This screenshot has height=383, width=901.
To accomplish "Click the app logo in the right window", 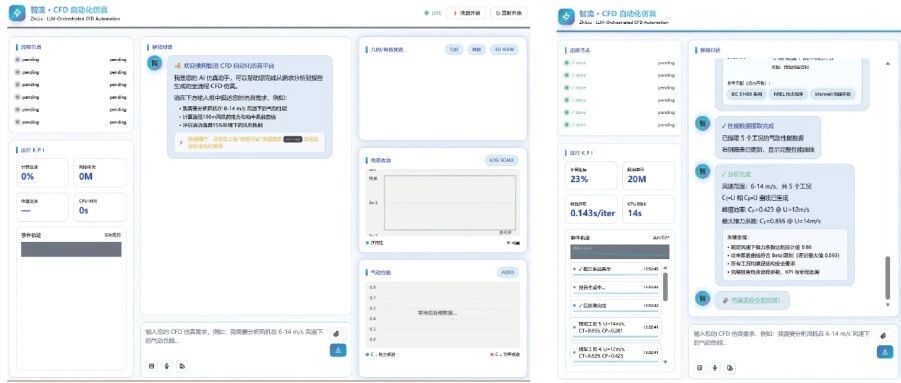I will tap(567, 17).
